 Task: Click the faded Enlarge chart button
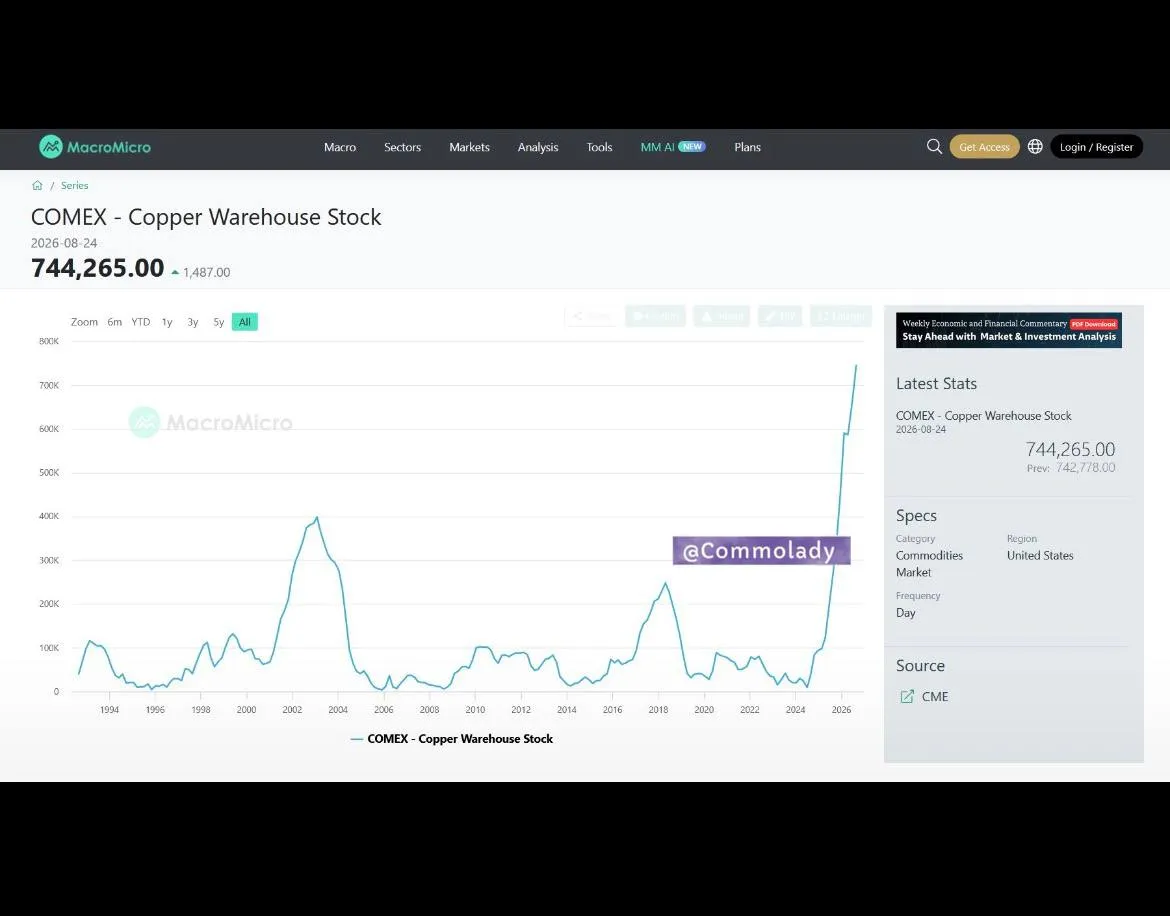841,316
